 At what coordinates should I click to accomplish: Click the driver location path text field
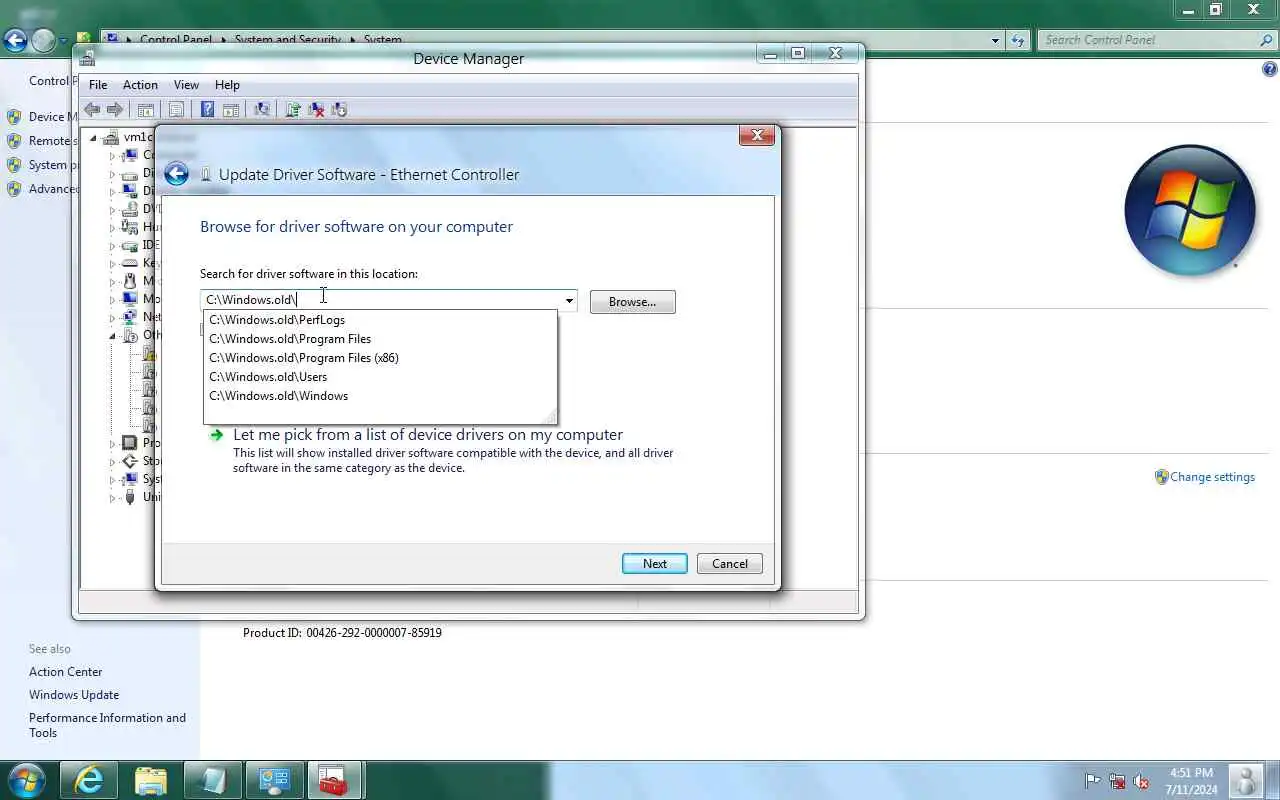pos(381,300)
